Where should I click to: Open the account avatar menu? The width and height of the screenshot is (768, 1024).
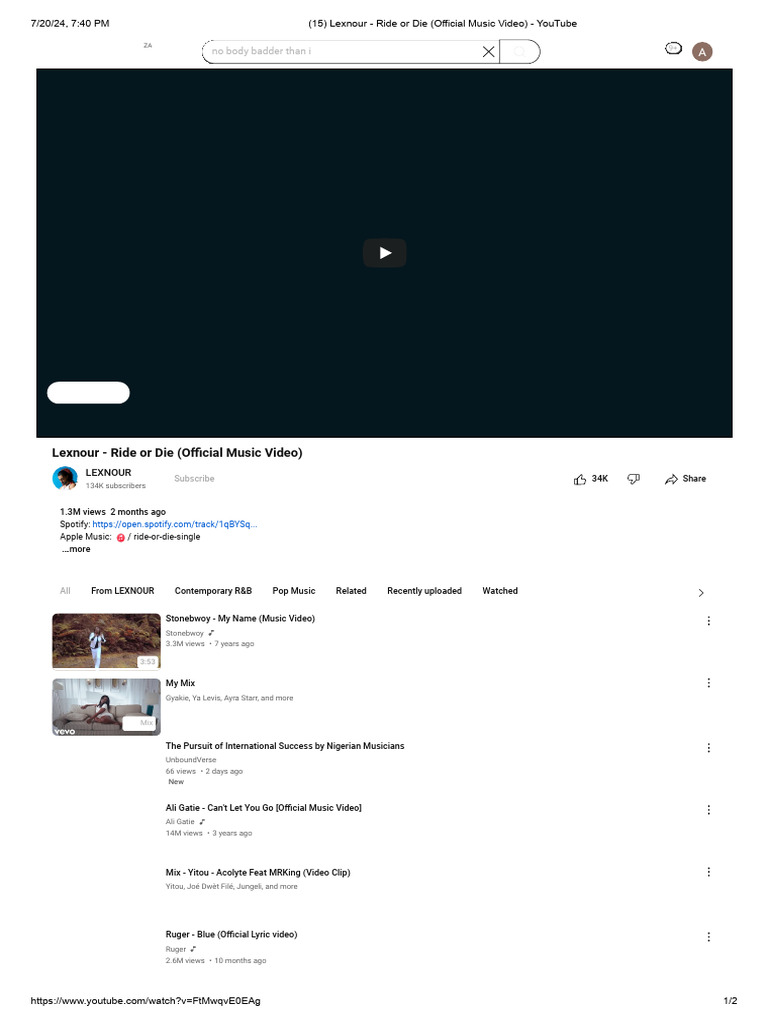tap(702, 52)
